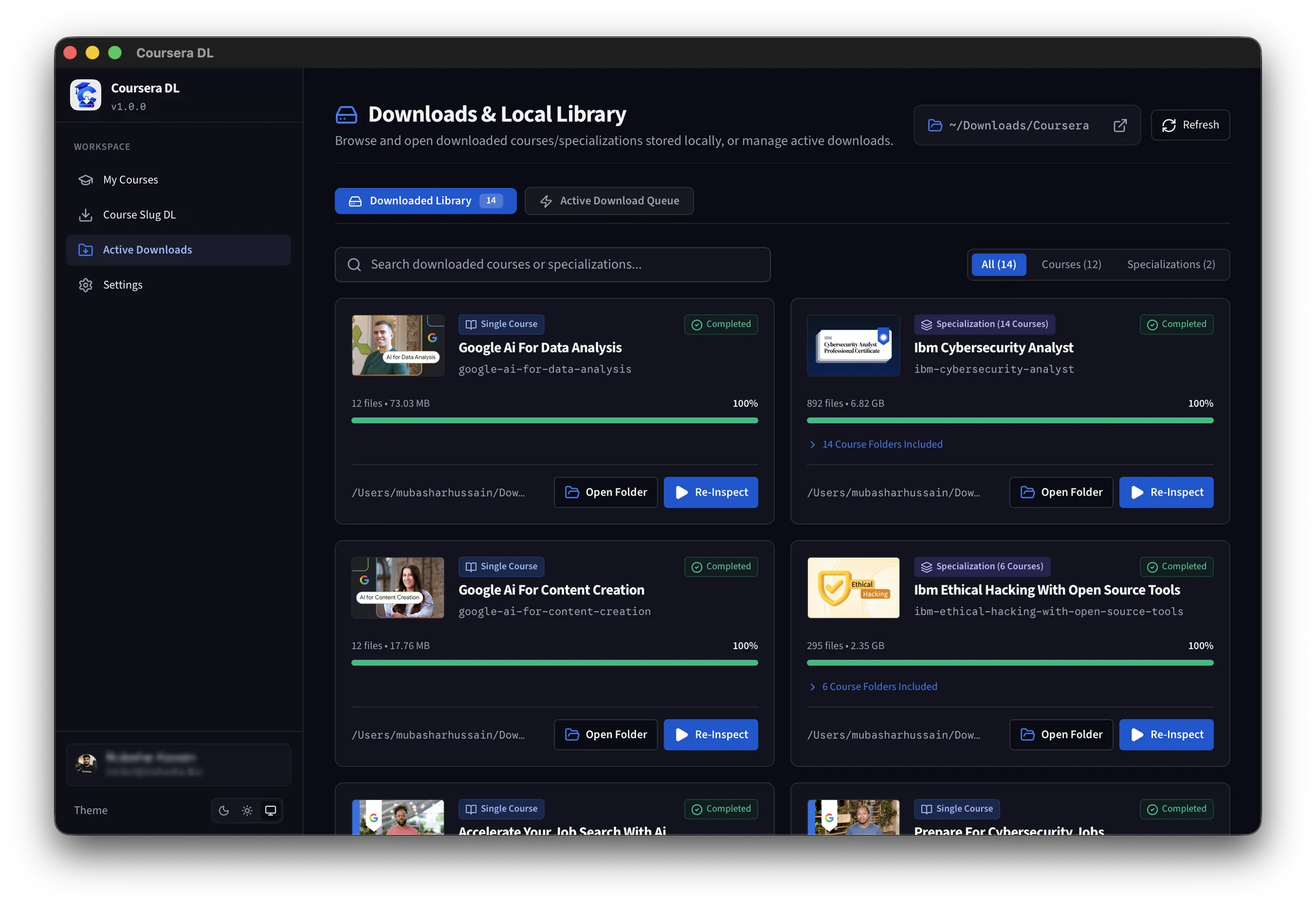The image size is (1316, 907).
Task: Select light theme sun icon
Action: click(x=247, y=810)
